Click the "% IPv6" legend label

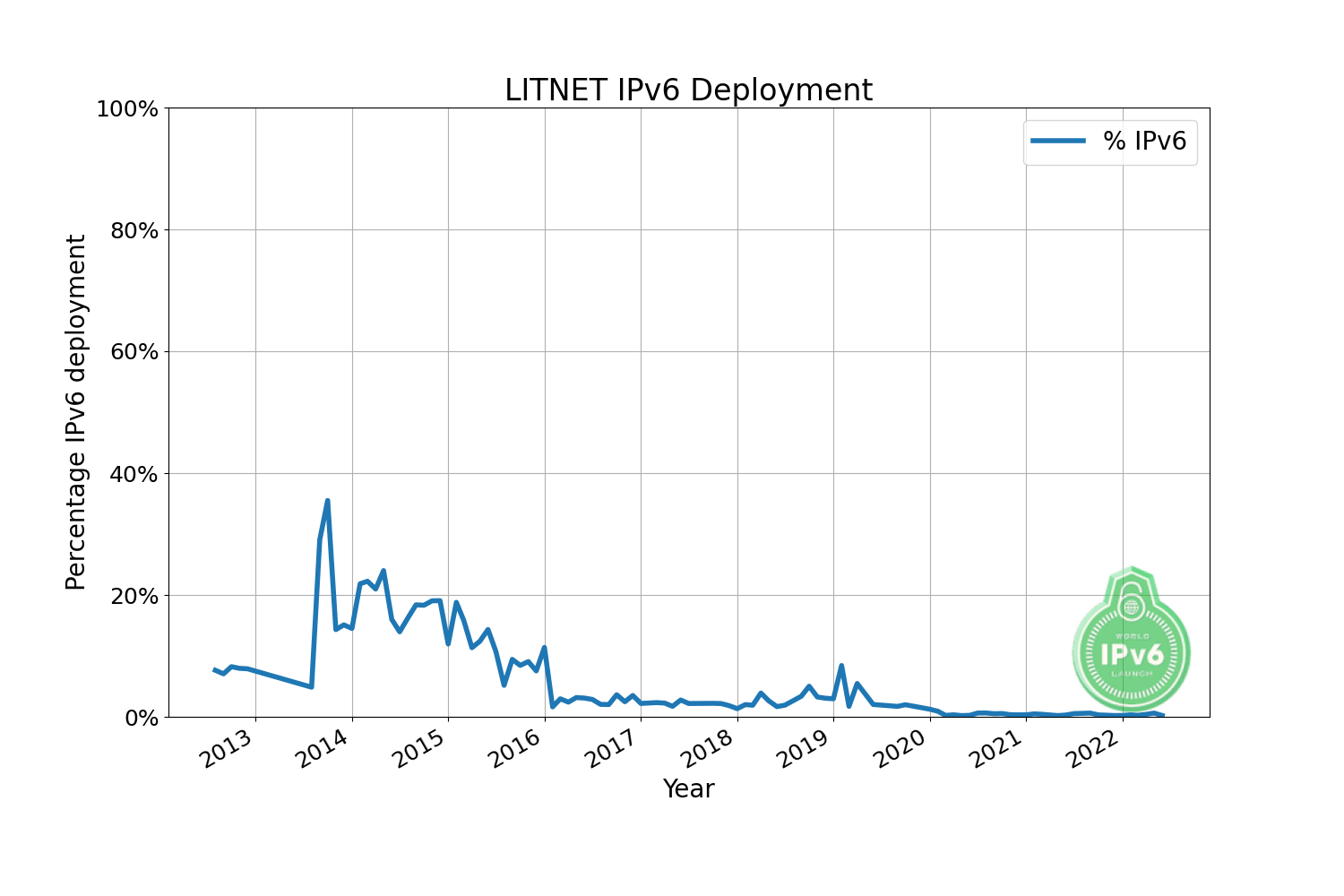click(1144, 142)
